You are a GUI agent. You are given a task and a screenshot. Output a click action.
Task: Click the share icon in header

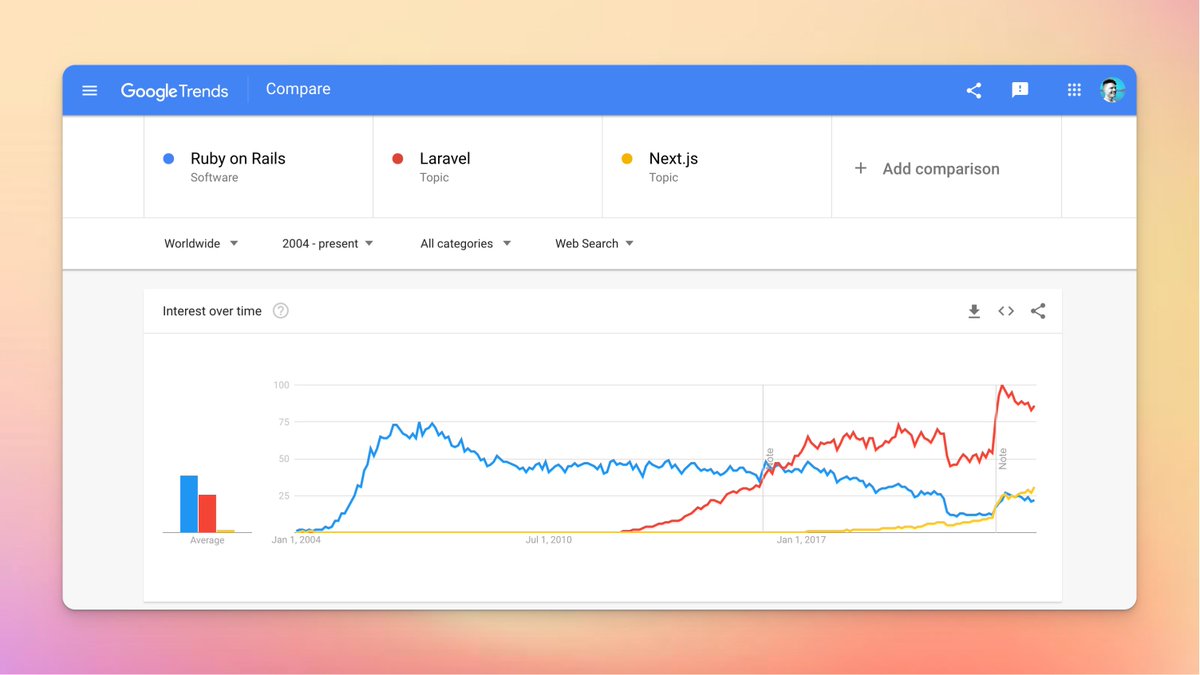974,90
